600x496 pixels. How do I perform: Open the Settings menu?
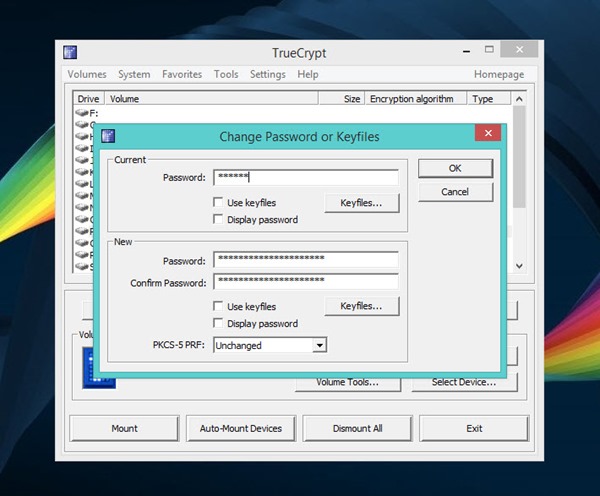tap(267, 74)
